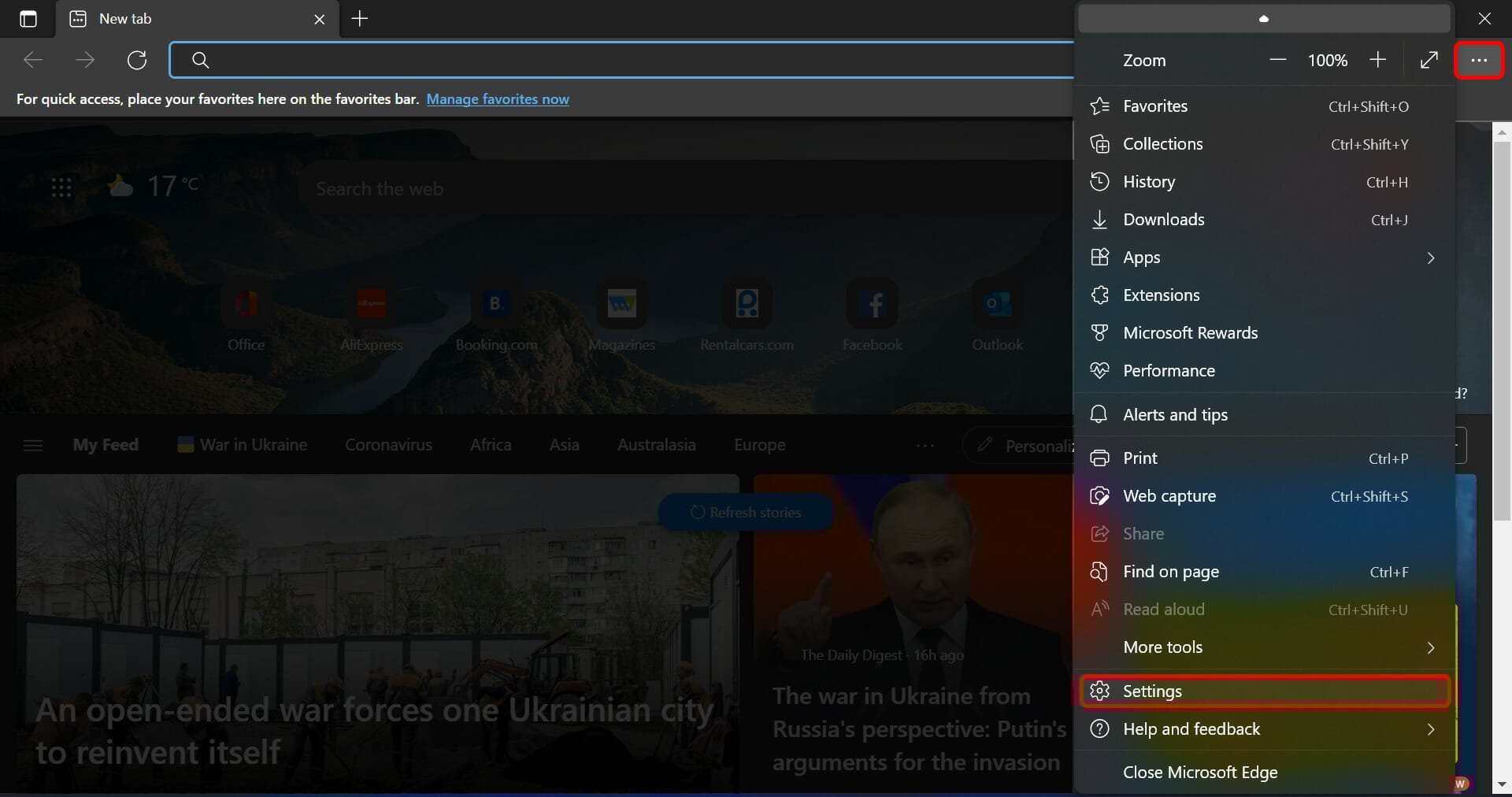Open the Office quick link tile

coord(246,315)
